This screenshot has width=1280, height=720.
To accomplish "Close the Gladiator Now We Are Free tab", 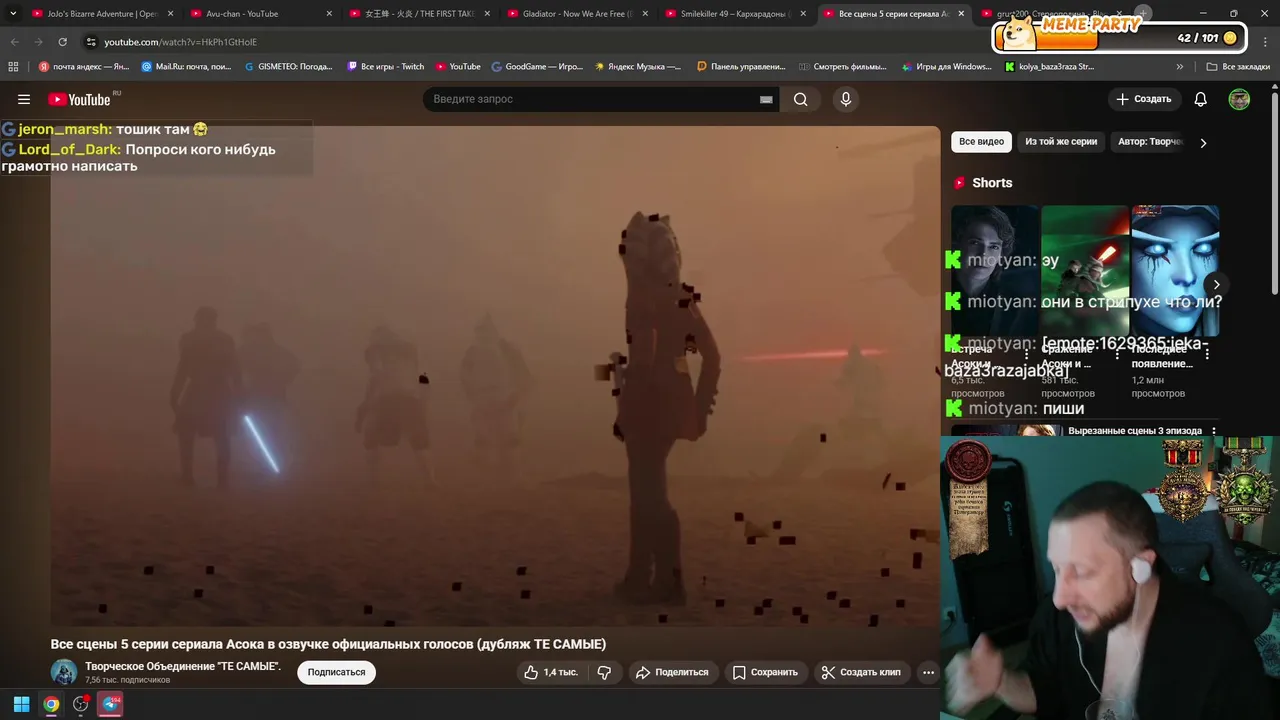I will (645, 14).
